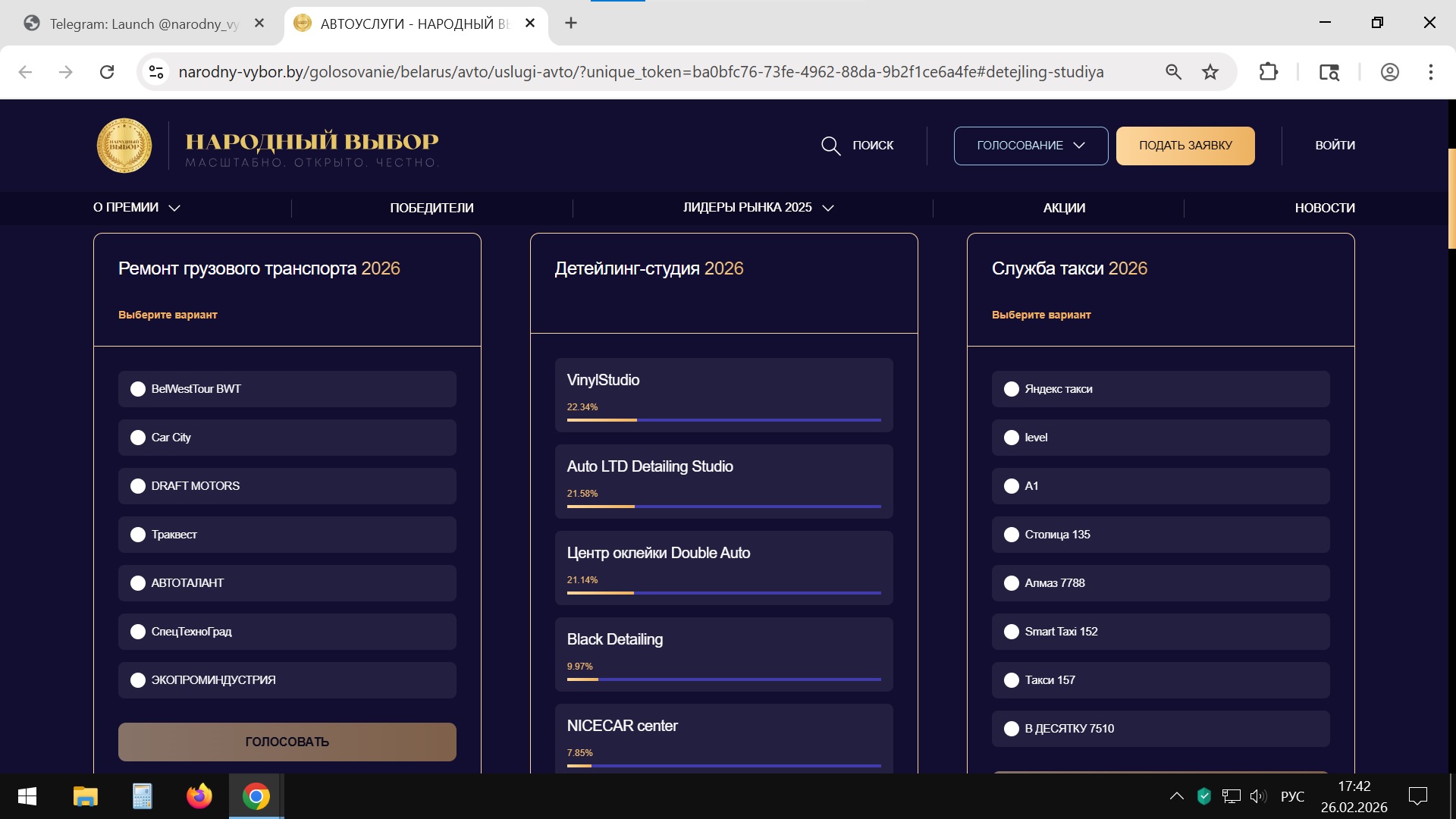Select the Яндекс такси radio option
The image size is (1456, 819).
tap(1011, 389)
